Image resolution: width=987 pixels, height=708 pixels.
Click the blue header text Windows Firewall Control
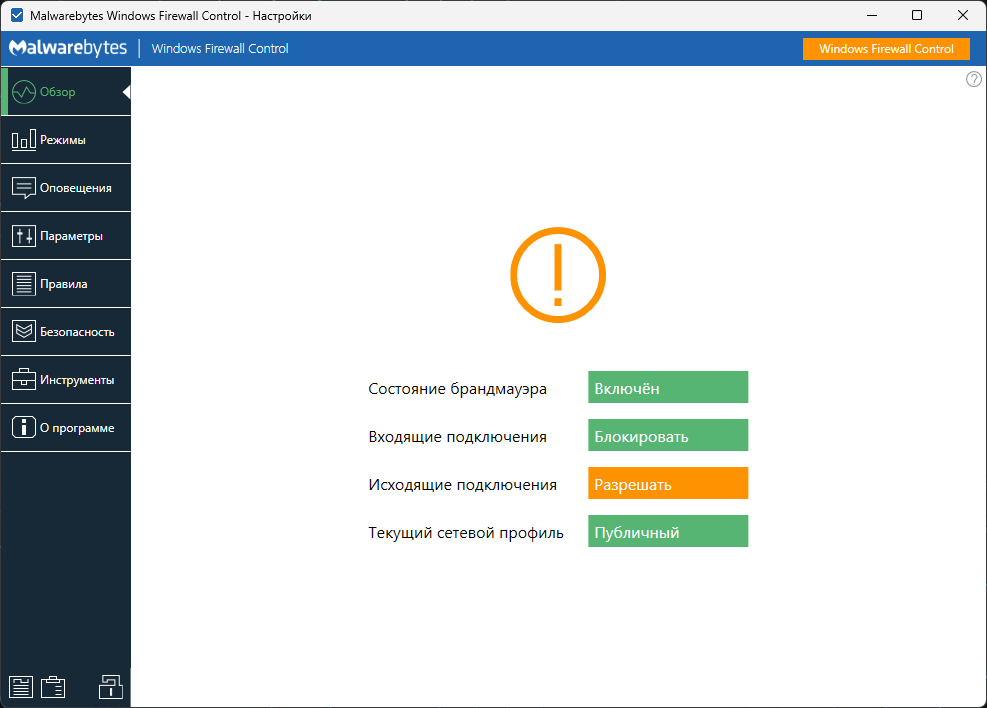pyautogui.click(x=220, y=48)
